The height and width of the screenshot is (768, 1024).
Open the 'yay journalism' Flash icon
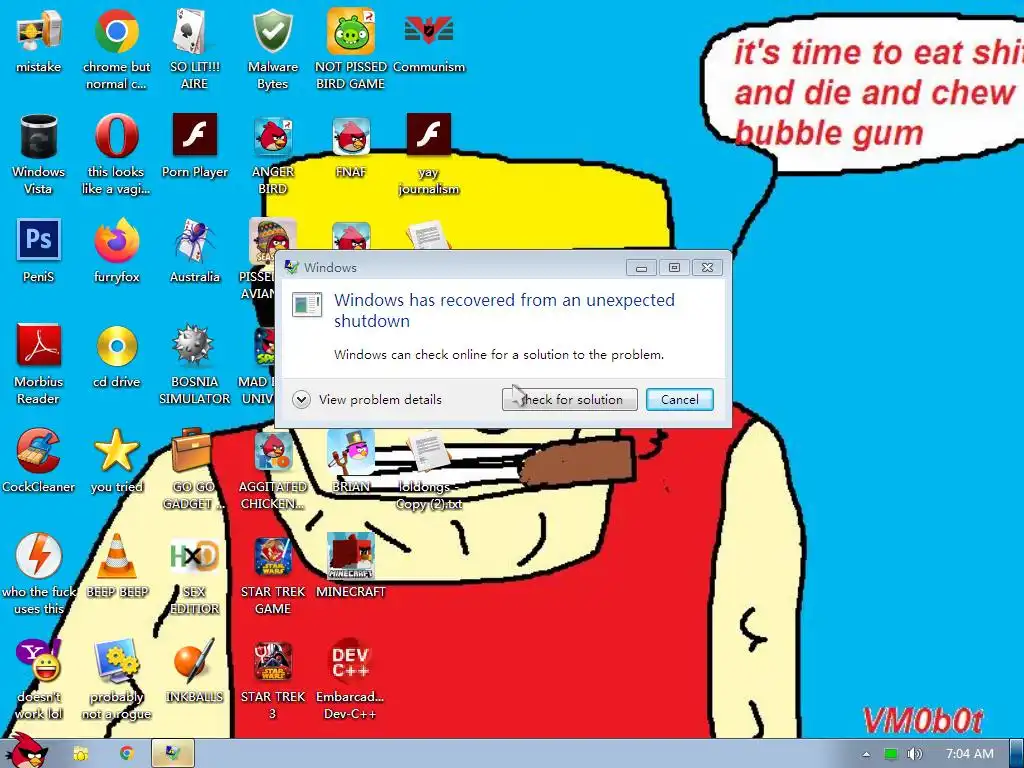[428, 135]
